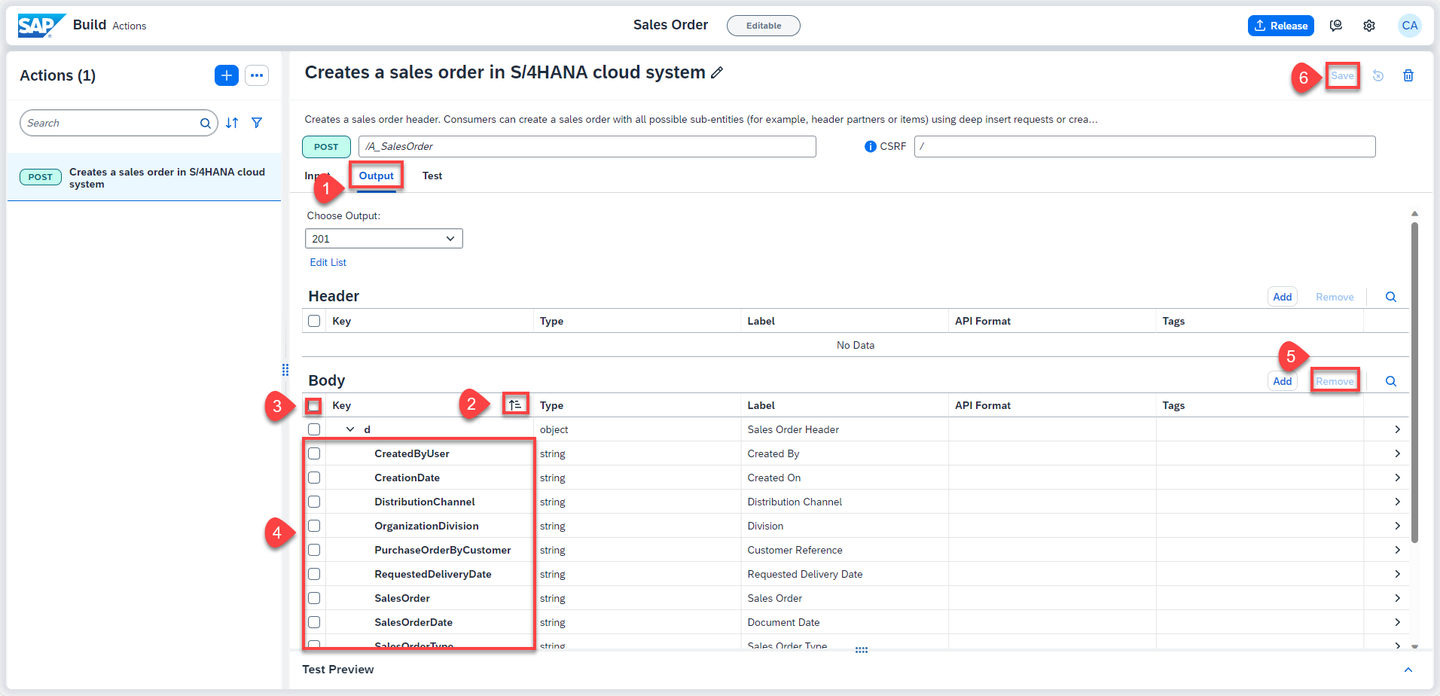The height and width of the screenshot is (696, 1440).
Task: Click the Editable status badge
Action: point(763,26)
